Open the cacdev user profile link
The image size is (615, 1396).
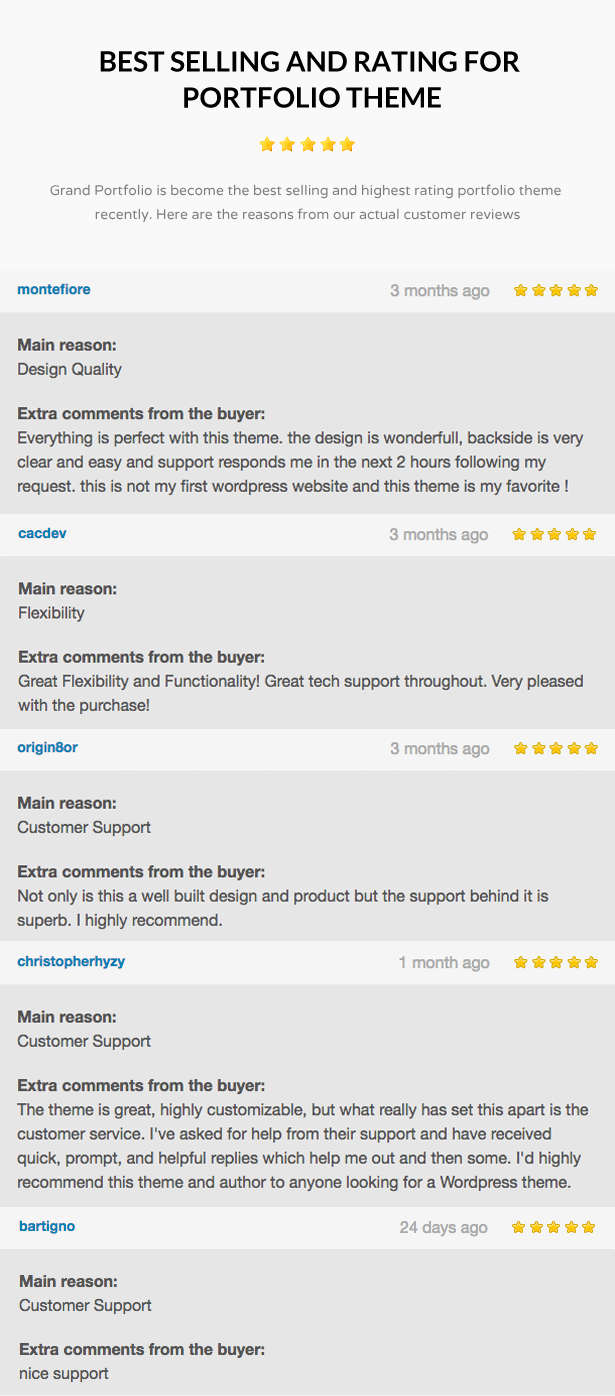[42, 533]
